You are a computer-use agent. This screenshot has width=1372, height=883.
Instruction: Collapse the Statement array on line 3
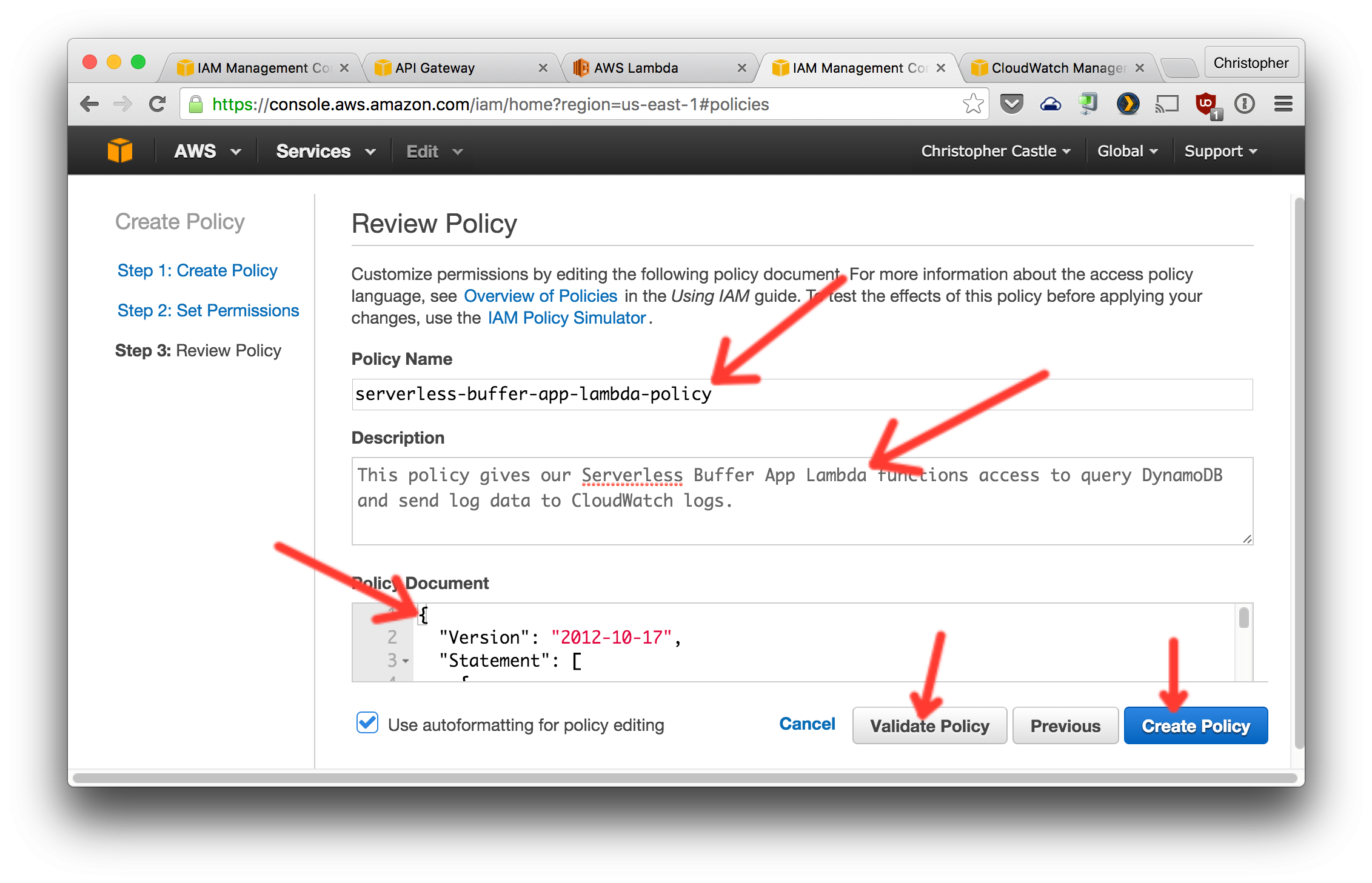tap(406, 661)
